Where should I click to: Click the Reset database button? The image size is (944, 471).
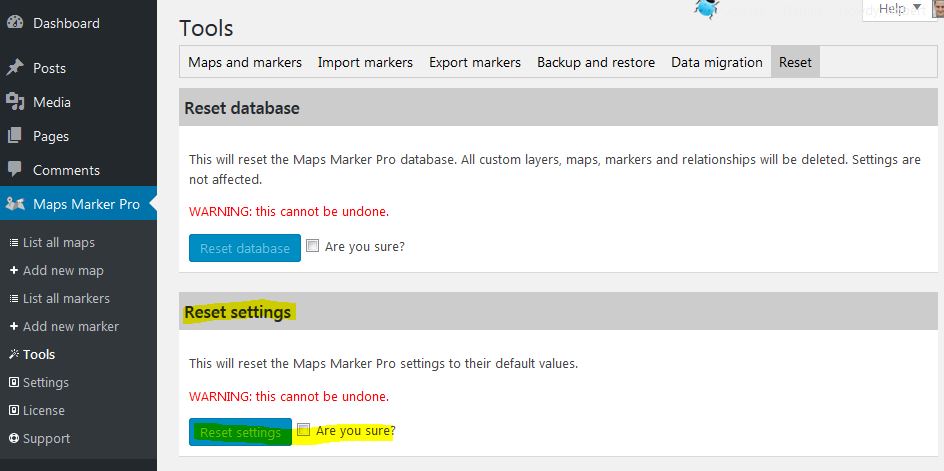tap(245, 248)
